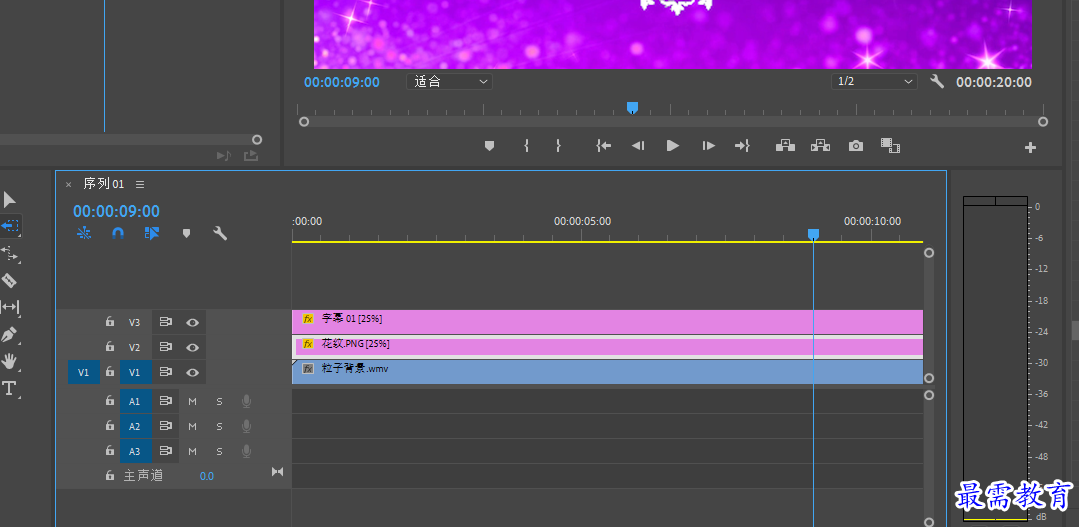
Task: Mute the A1 audio track
Action: pyautogui.click(x=193, y=402)
